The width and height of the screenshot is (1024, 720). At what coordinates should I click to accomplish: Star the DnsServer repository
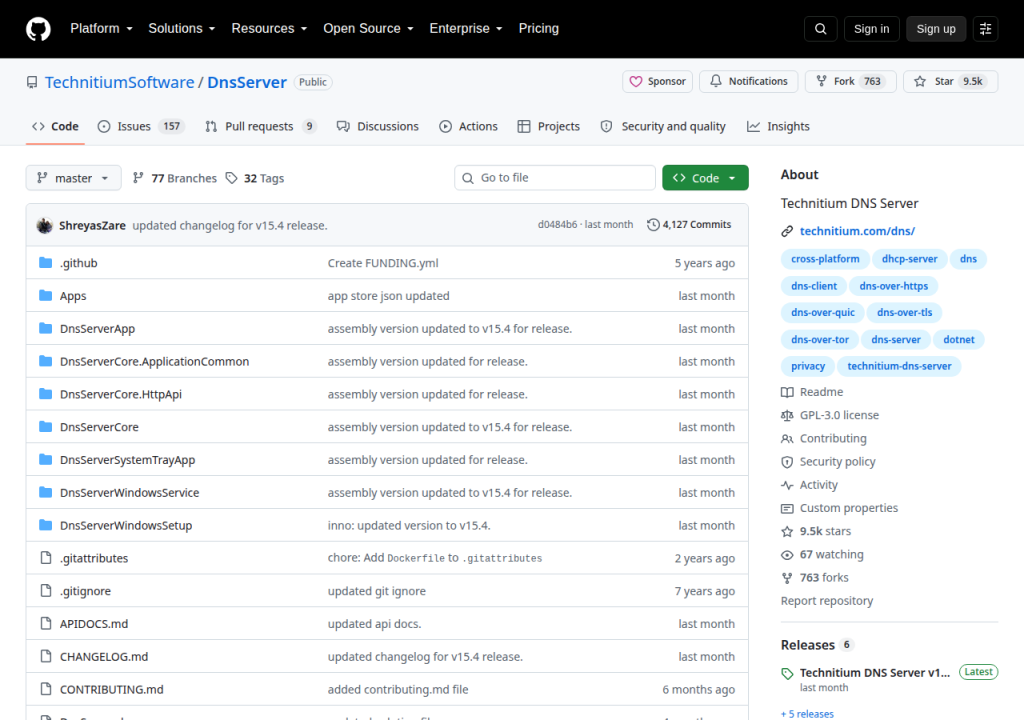tap(950, 81)
